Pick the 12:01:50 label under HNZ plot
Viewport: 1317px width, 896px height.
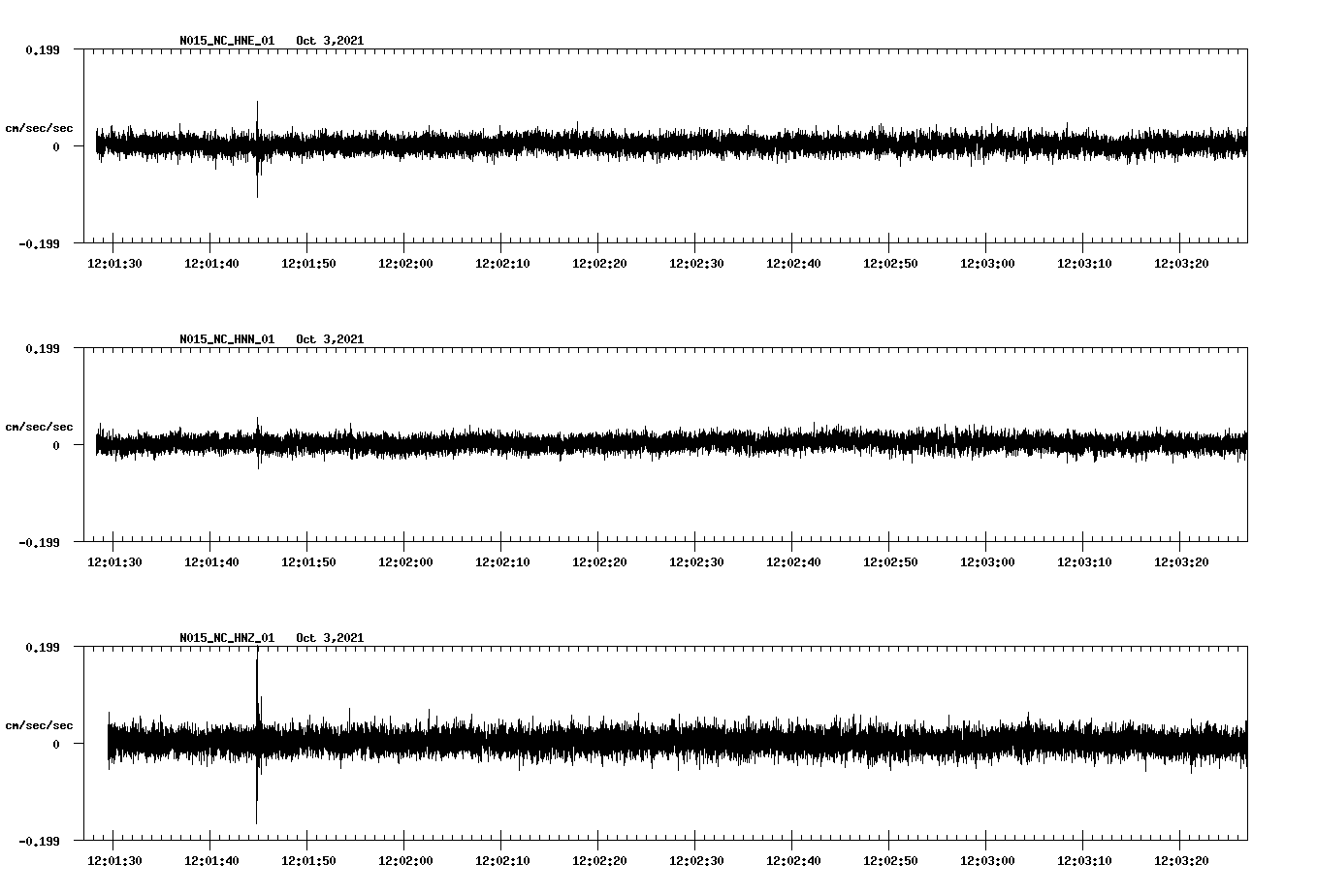308,861
